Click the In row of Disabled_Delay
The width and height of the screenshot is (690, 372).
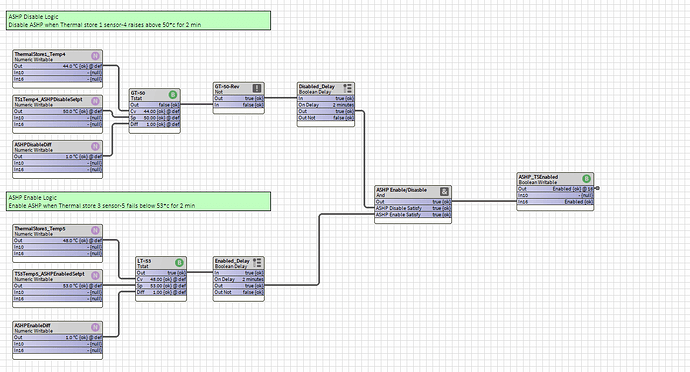pyautogui.click(x=326, y=98)
